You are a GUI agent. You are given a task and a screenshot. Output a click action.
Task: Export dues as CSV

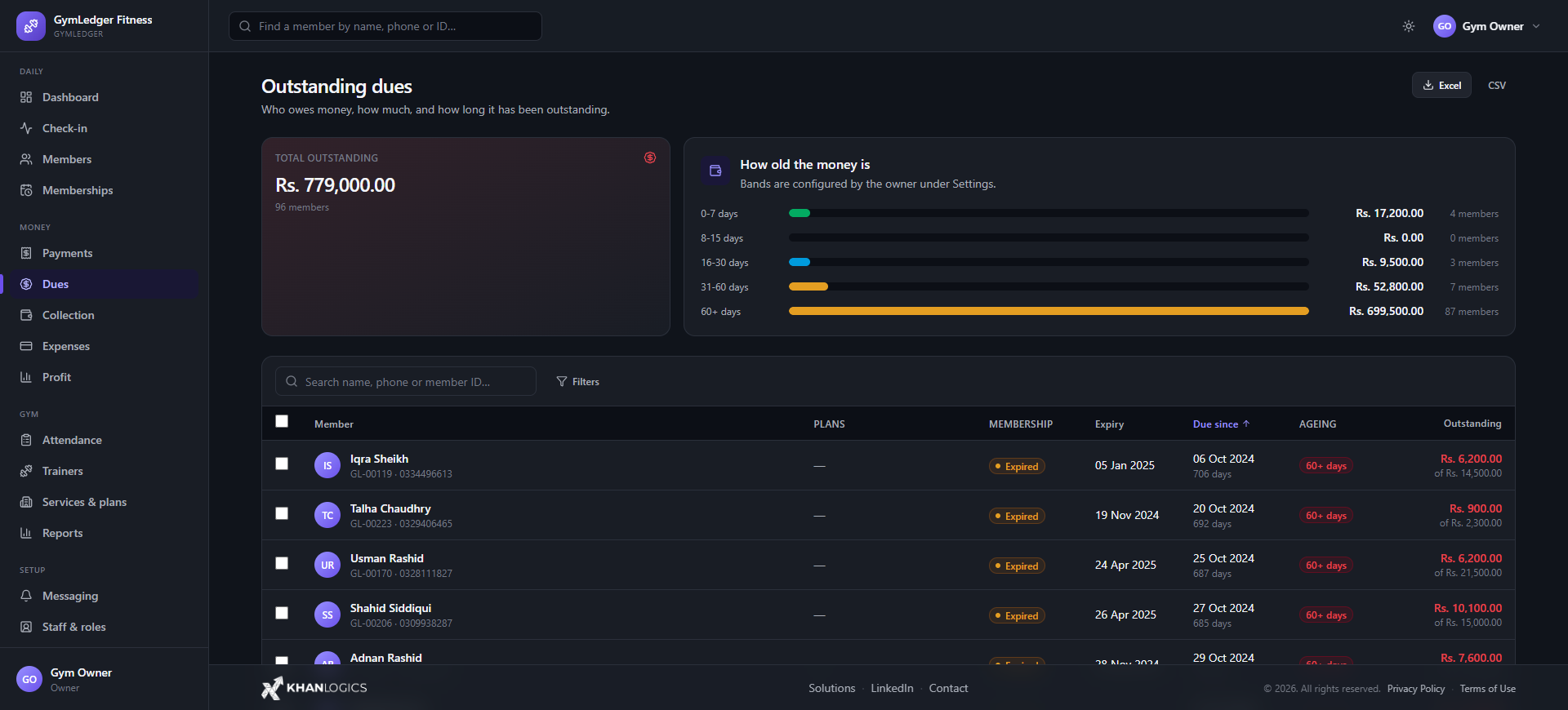click(x=1497, y=85)
